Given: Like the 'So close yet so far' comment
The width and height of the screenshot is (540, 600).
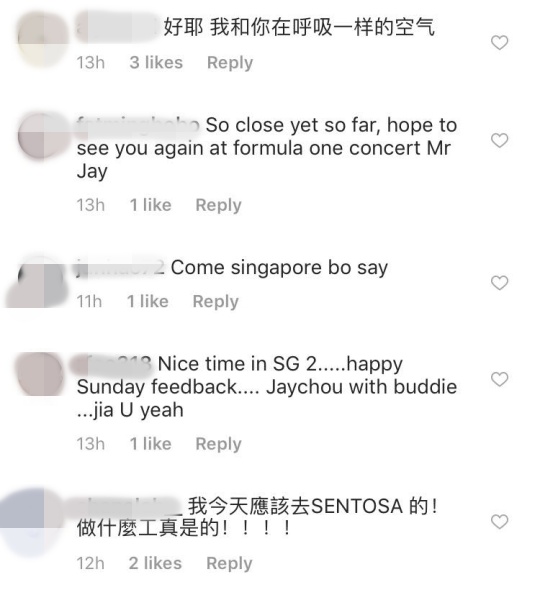Looking at the screenshot, I should [x=499, y=140].
